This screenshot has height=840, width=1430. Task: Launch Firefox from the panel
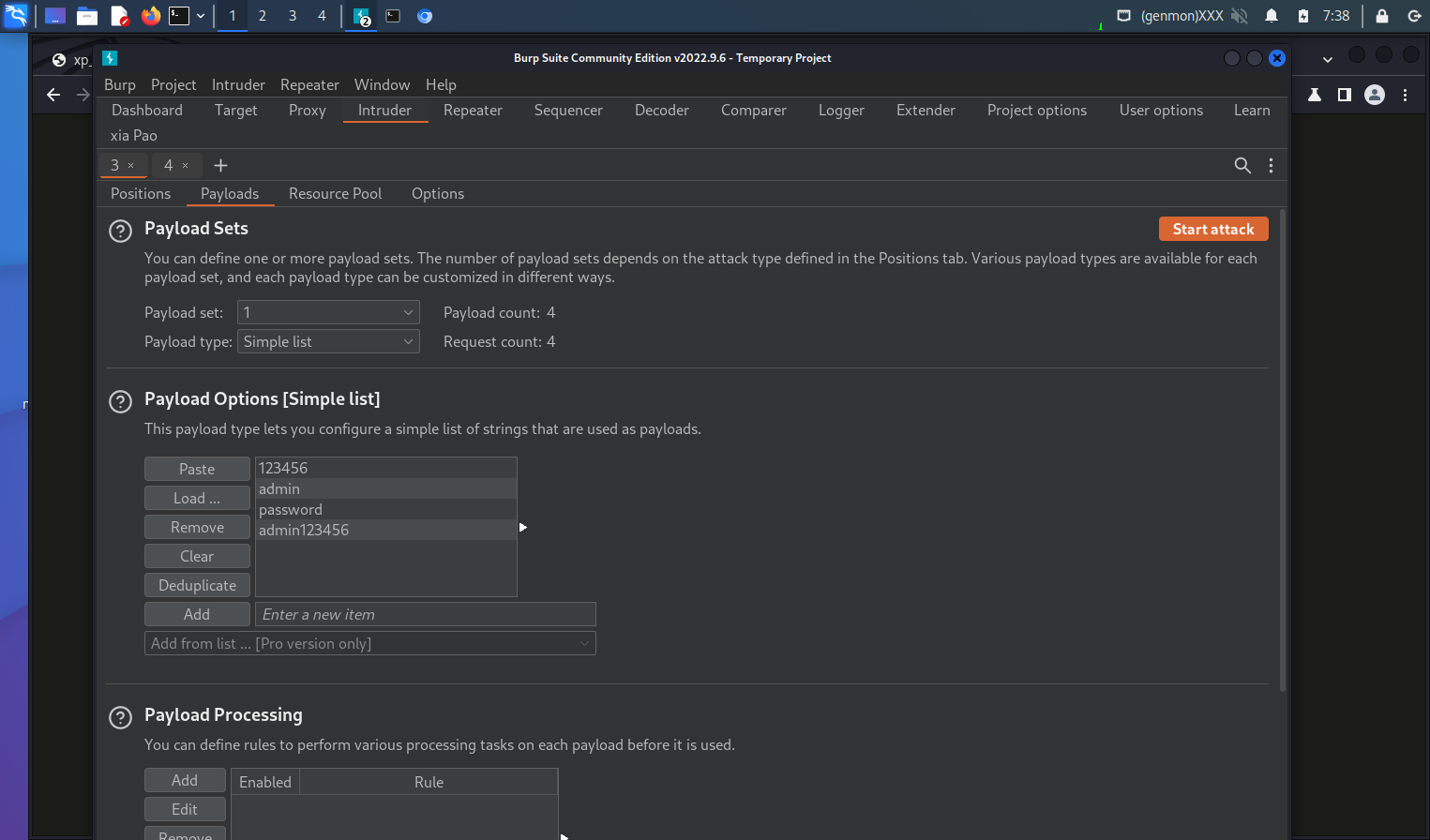pos(150,16)
